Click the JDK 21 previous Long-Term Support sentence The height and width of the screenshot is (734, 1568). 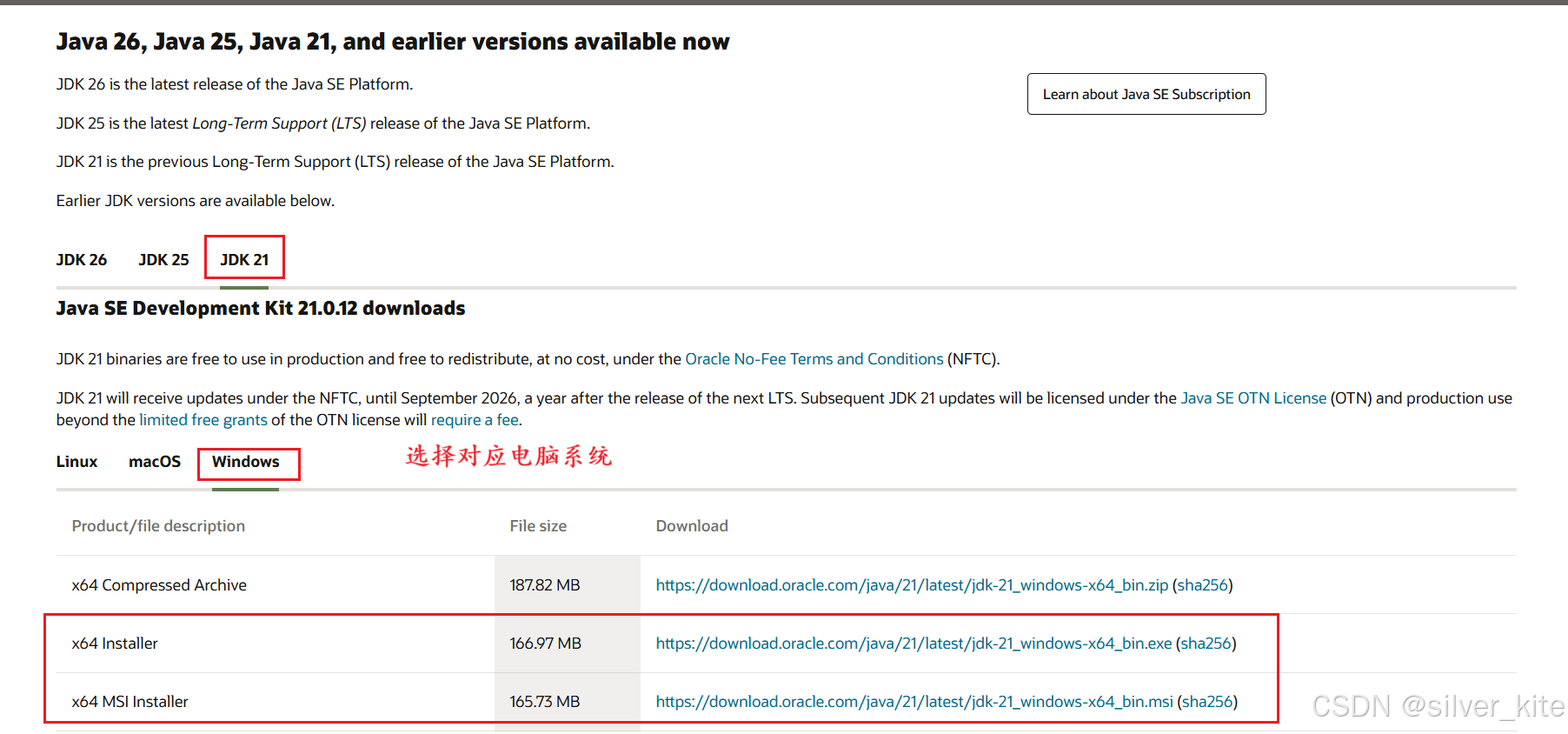pyautogui.click(x=336, y=162)
